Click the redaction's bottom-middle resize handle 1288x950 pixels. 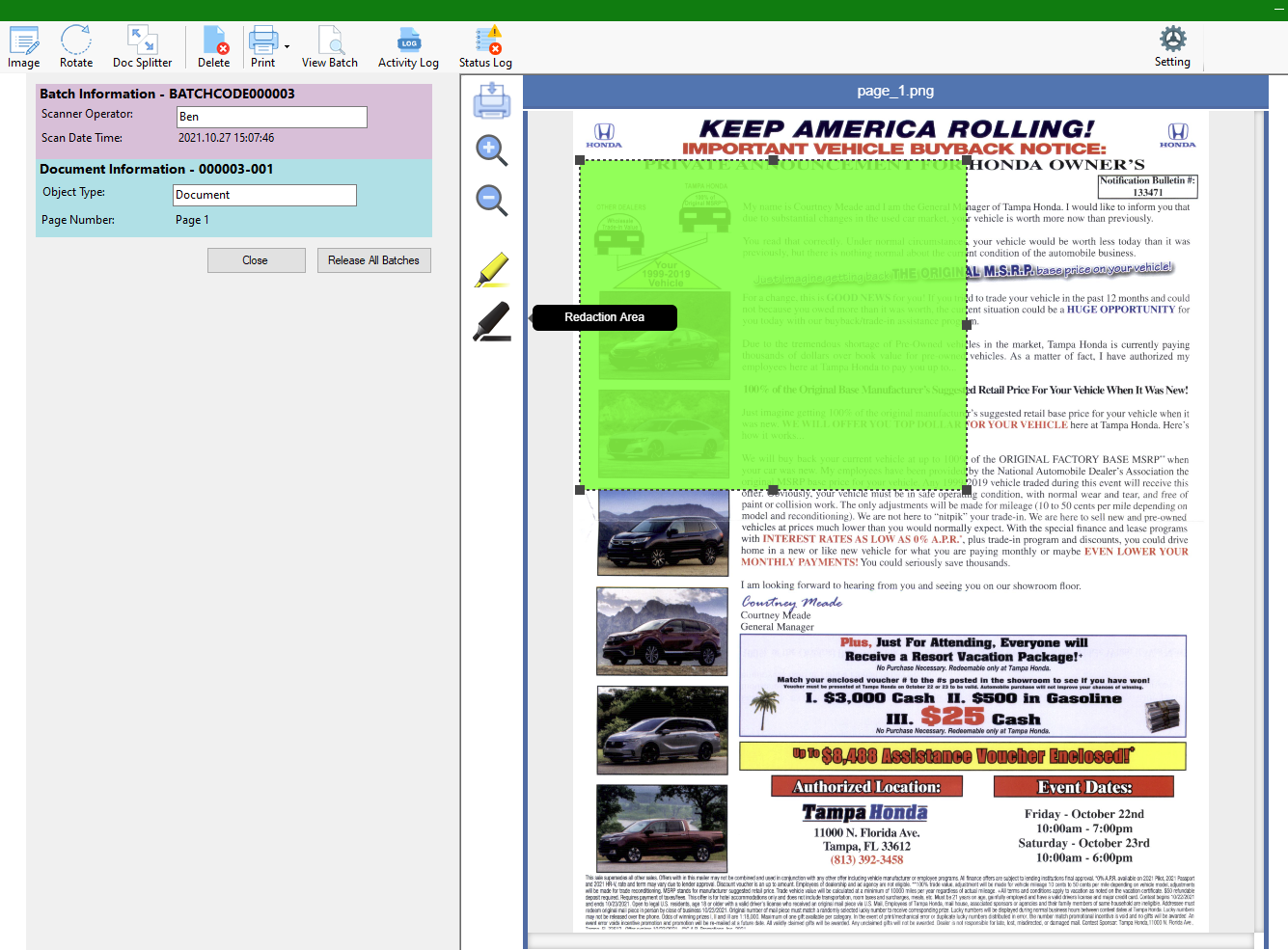coord(773,490)
